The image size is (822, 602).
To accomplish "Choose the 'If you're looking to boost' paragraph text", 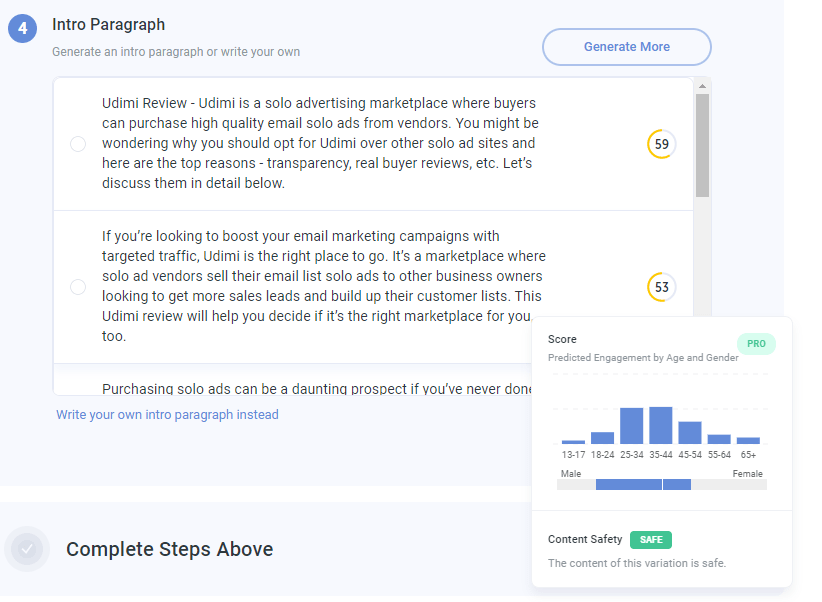I will [323, 286].
